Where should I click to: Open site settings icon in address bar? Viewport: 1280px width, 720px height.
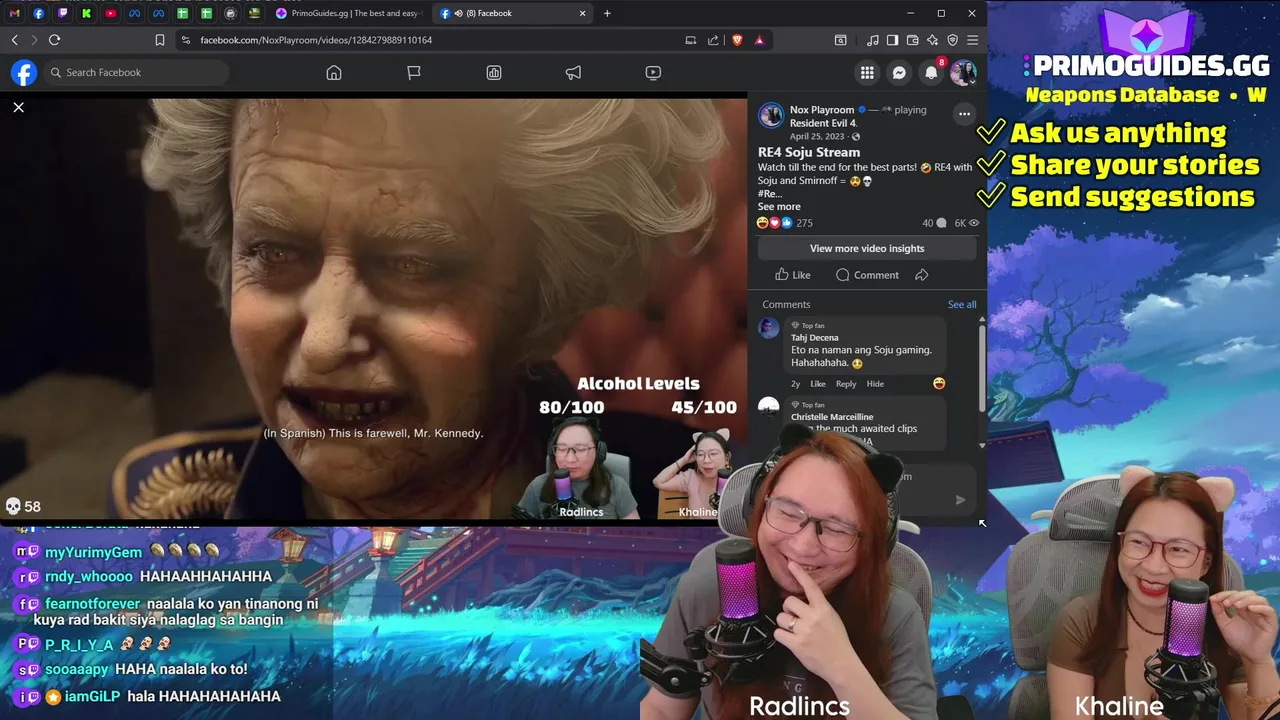185,40
